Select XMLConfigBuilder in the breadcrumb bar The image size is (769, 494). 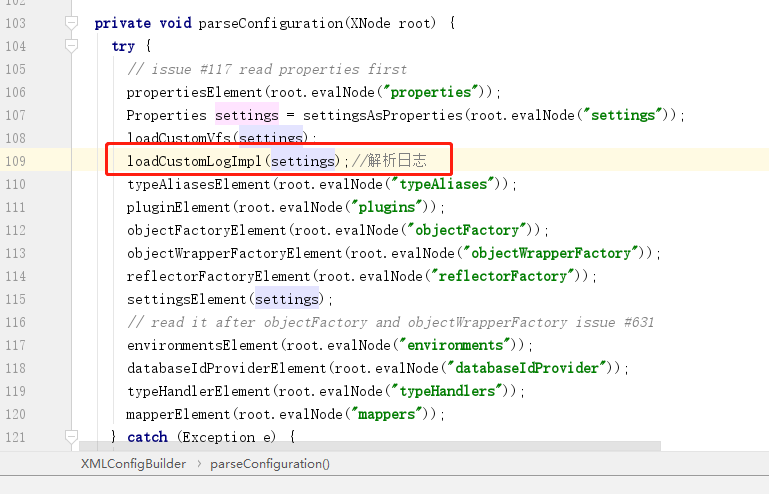tap(133, 464)
